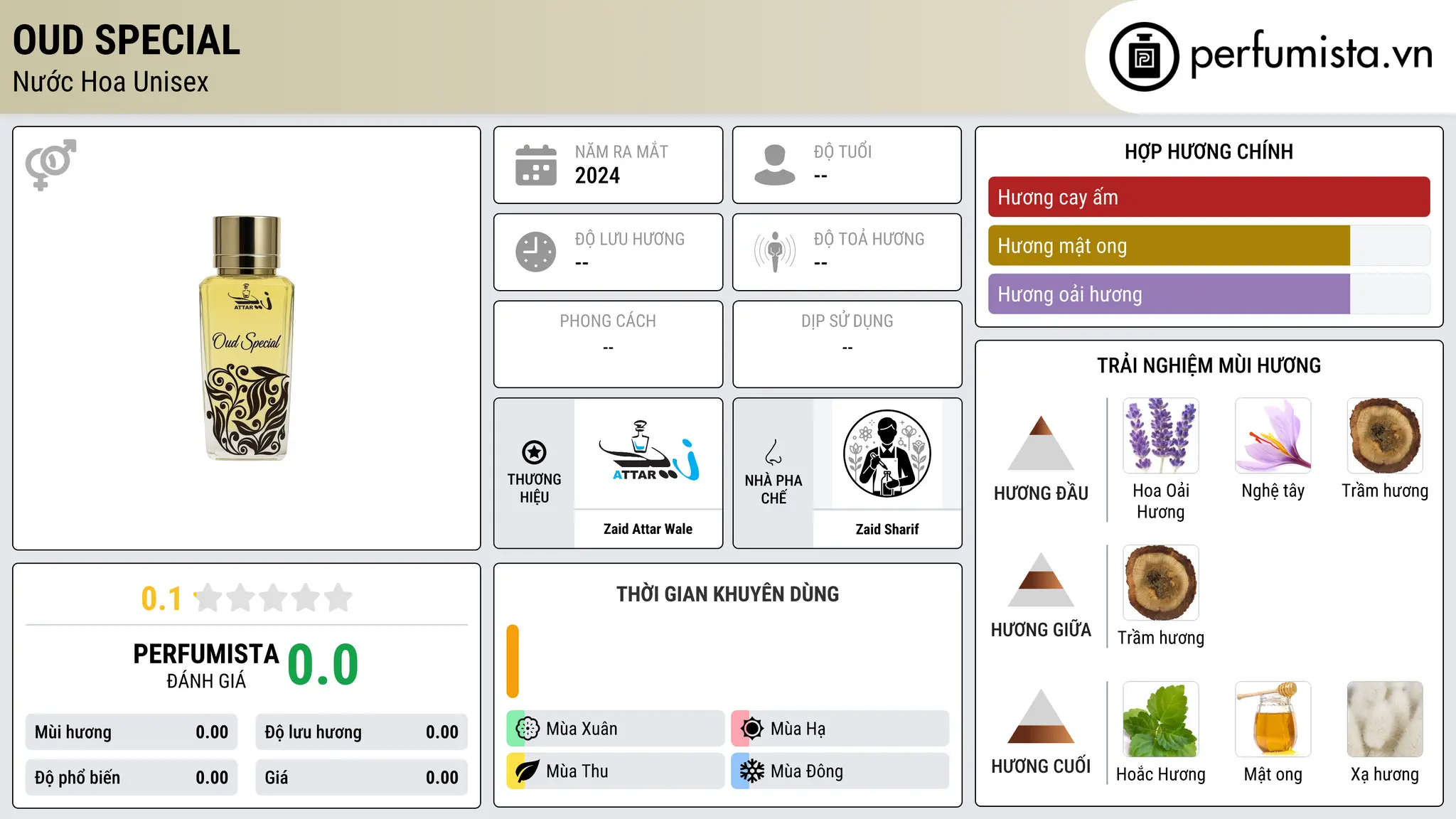
Task: Click the Hoắc Hương patchouli image
Action: pyautogui.click(x=1161, y=719)
